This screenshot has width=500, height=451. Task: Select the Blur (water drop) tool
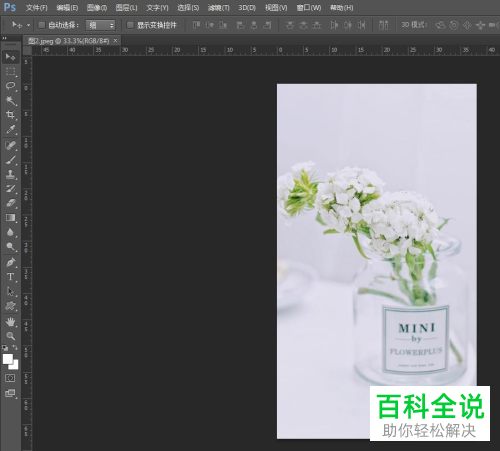[10, 232]
